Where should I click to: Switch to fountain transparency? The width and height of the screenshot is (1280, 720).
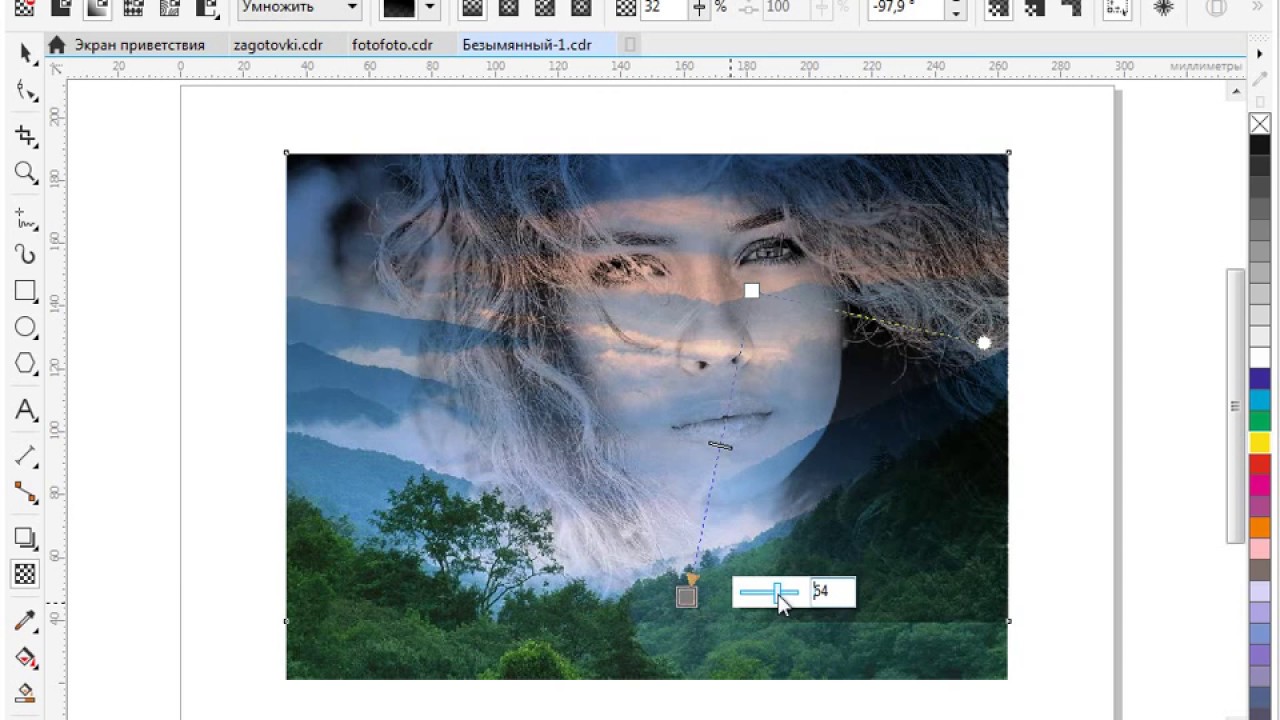coord(97,8)
